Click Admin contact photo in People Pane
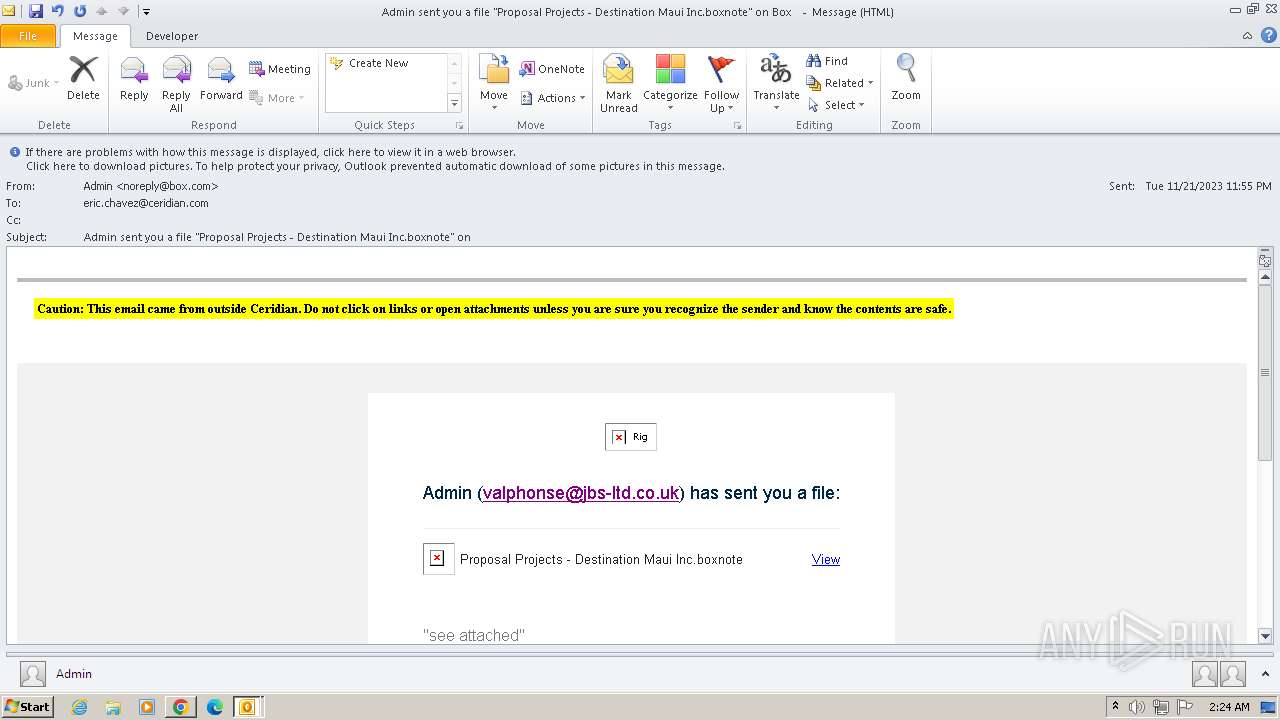 click(33, 674)
